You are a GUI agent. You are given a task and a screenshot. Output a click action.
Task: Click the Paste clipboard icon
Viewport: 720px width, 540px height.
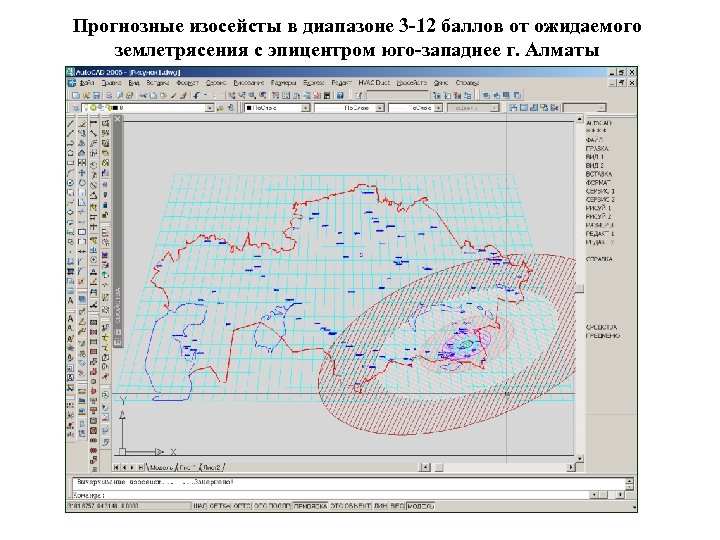point(163,96)
